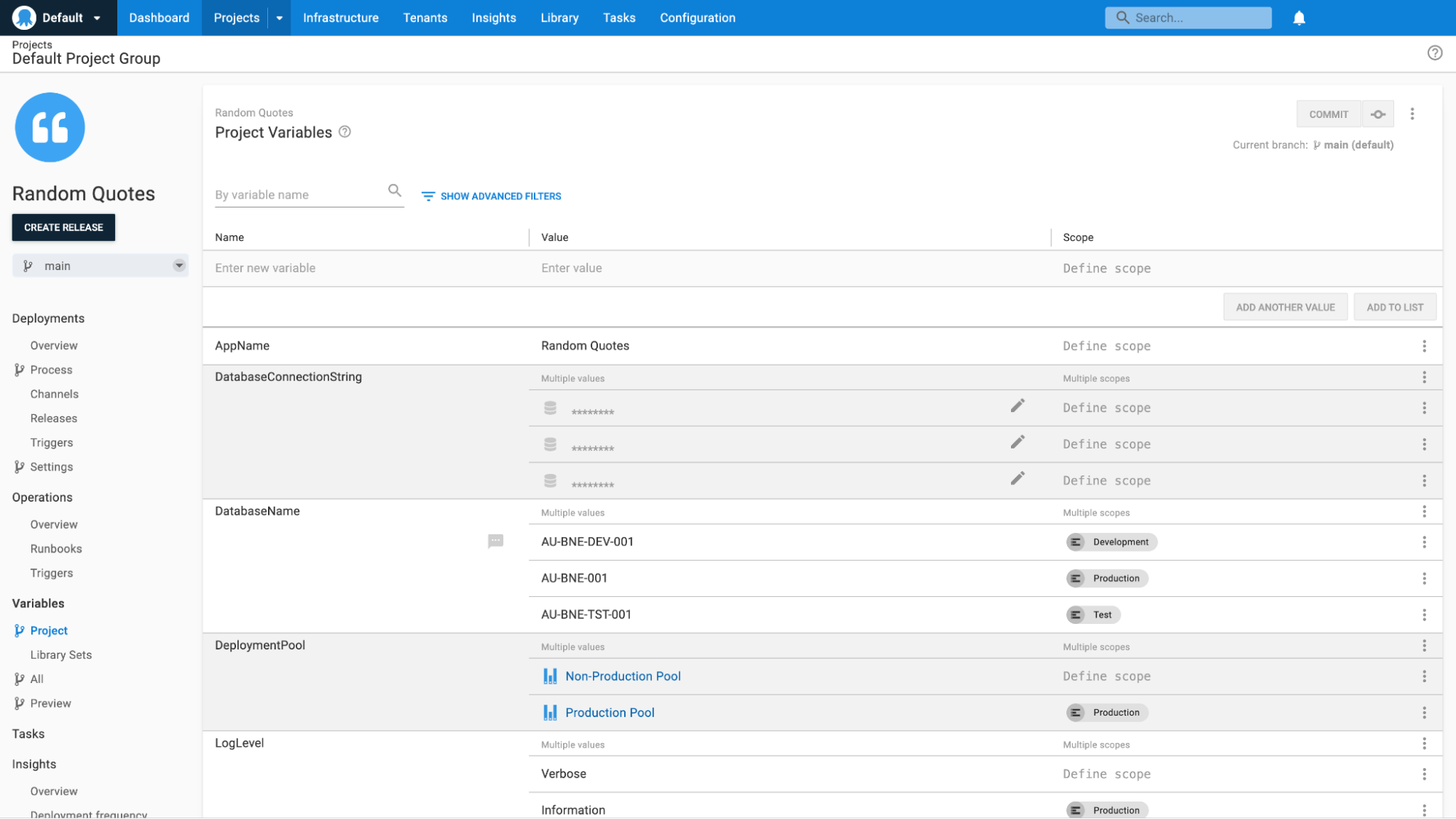Open the comment icon on the DatabaseName row
The width and height of the screenshot is (1456, 819).
coord(496,541)
